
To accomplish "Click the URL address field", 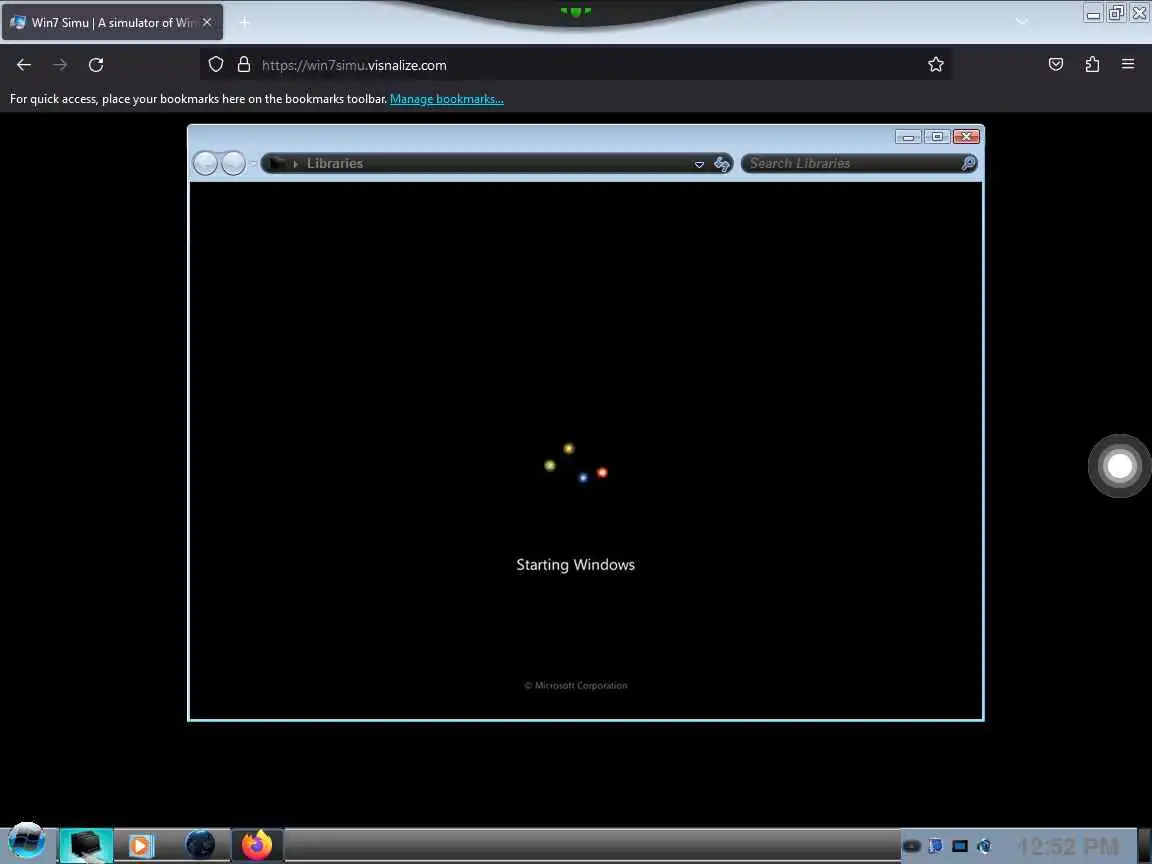I will click(x=573, y=65).
